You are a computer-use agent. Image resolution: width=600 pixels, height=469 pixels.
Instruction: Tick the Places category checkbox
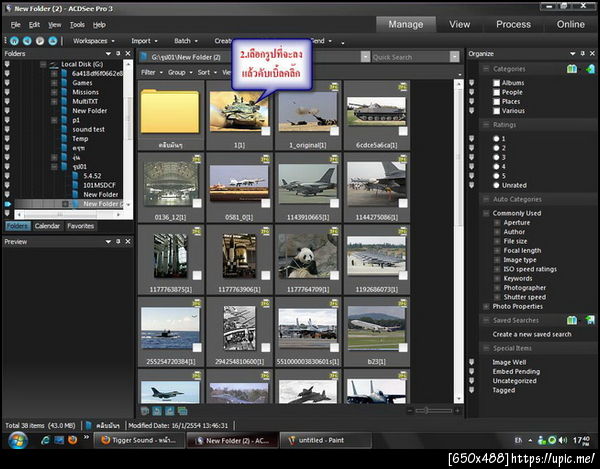(x=497, y=101)
